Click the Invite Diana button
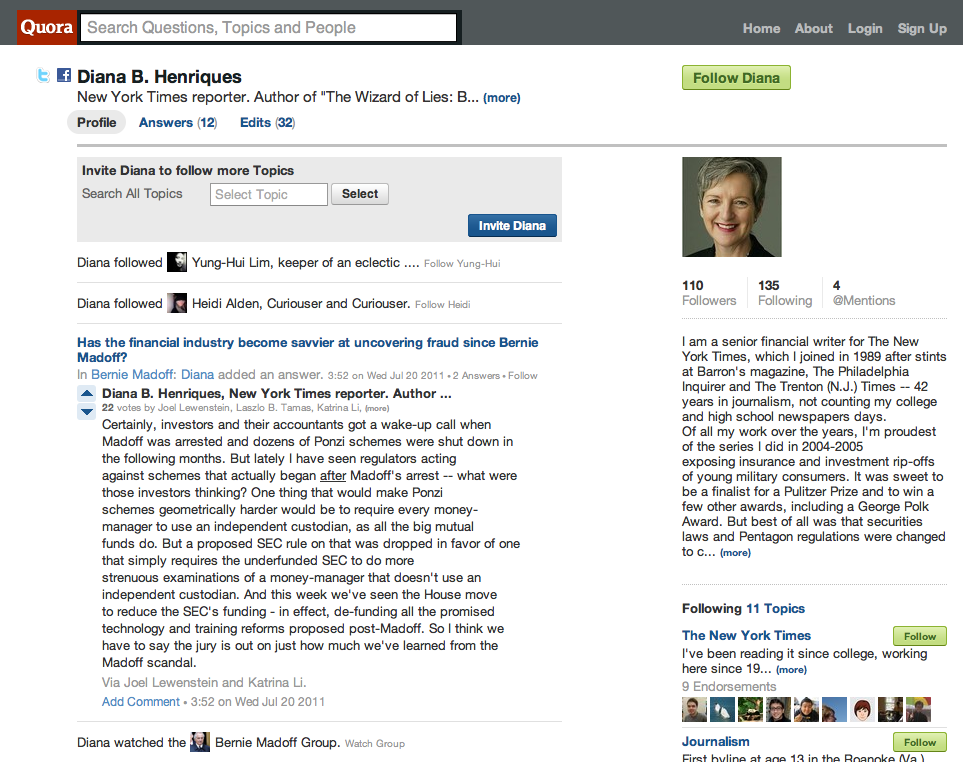 pos(512,225)
